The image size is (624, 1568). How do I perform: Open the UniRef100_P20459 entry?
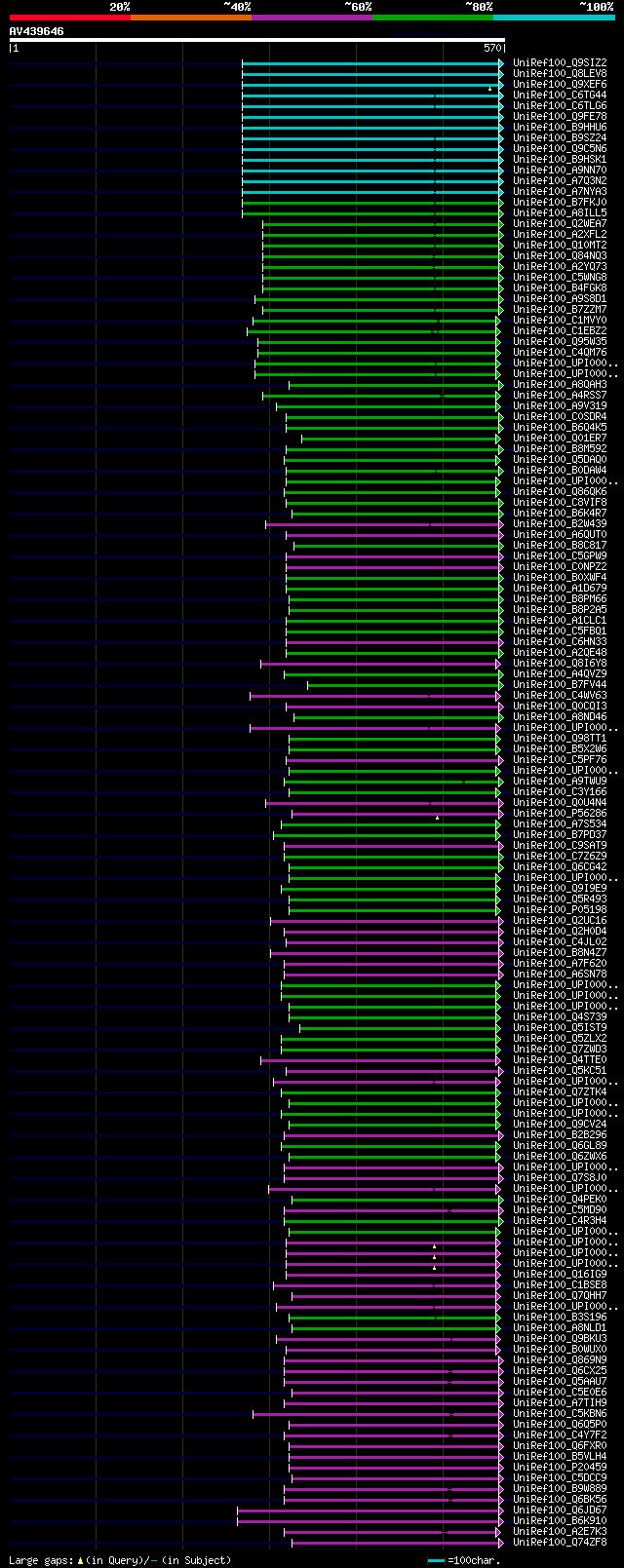coord(560,1468)
